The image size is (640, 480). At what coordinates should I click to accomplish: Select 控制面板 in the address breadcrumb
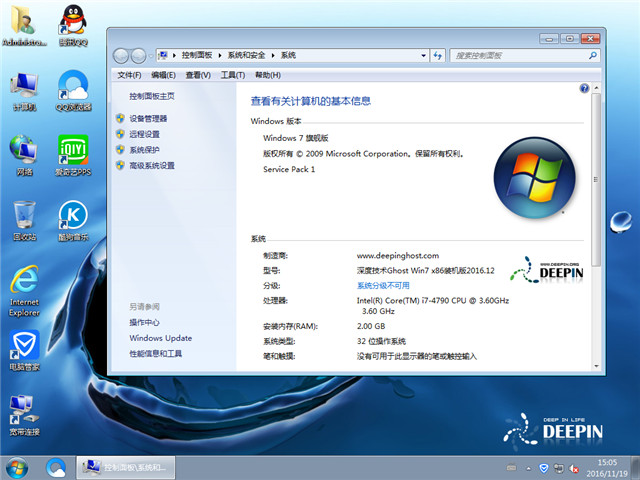[197, 55]
